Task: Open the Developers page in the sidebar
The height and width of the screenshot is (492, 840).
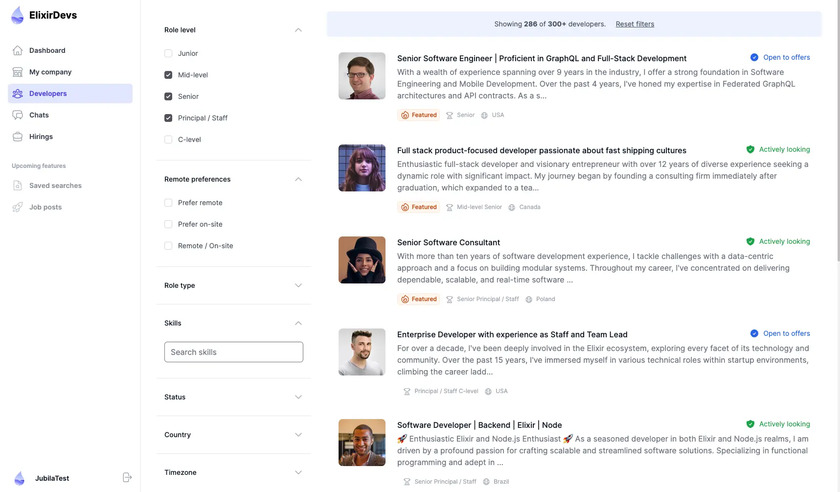Action: pyautogui.click(x=48, y=94)
